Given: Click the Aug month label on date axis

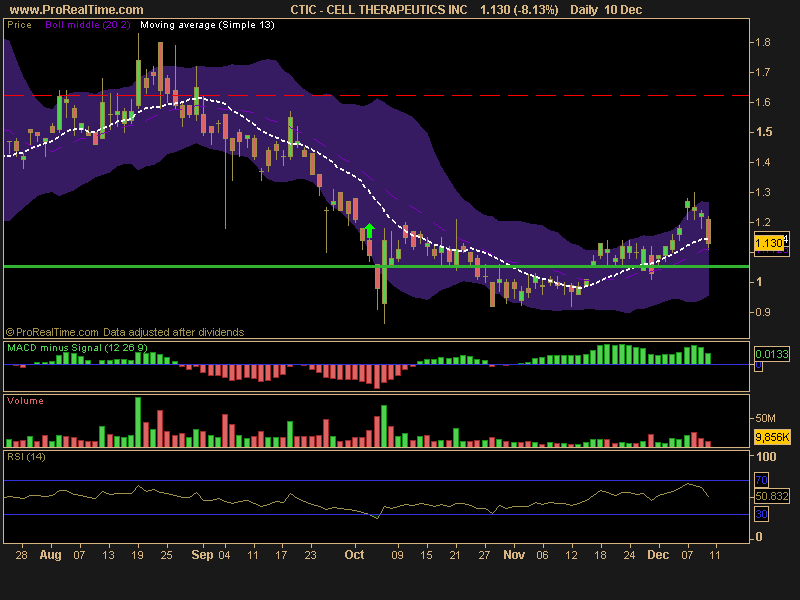Looking at the screenshot, I should point(51,555).
